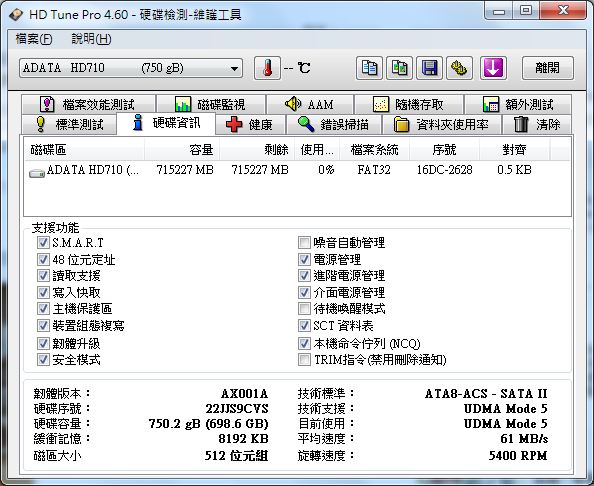Image resolution: width=594 pixels, height=486 pixels.
Task: Click the disk serial value 22JJS9CVS
Action: 237,409
